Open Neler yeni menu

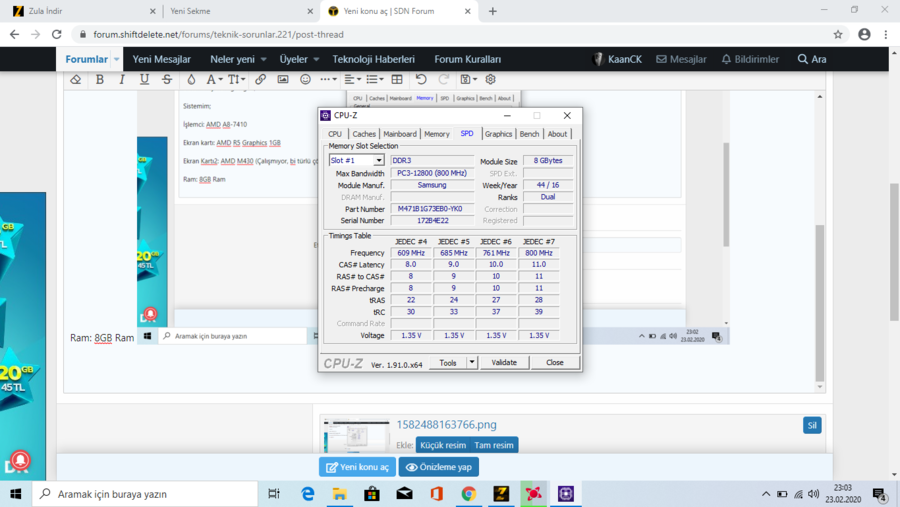point(238,59)
